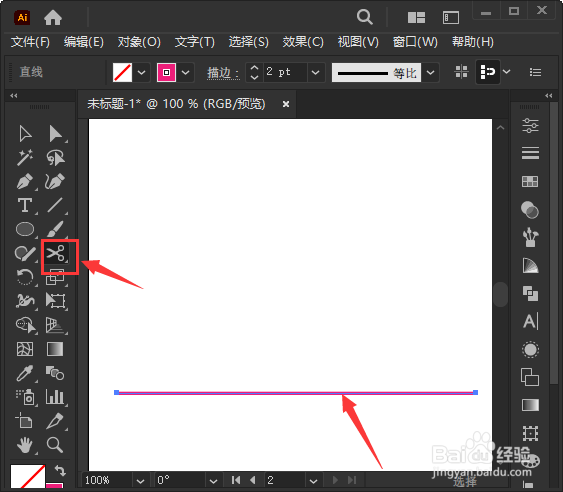Open the 对象(O) menu
The height and width of the screenshot is (492, 563).
139,42
